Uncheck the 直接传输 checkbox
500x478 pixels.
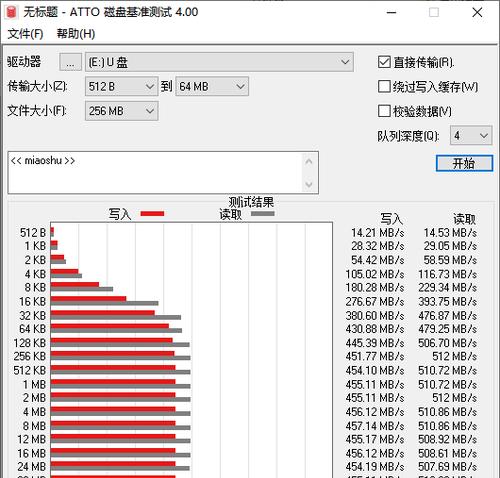click(384, 62)
